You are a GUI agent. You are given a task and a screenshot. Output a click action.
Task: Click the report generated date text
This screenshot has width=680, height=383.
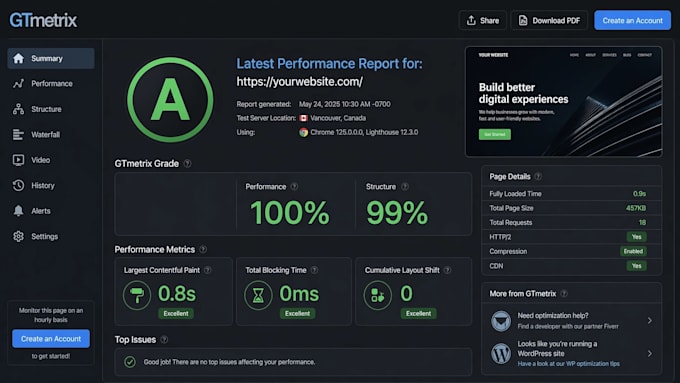click(x=344, y=104)
